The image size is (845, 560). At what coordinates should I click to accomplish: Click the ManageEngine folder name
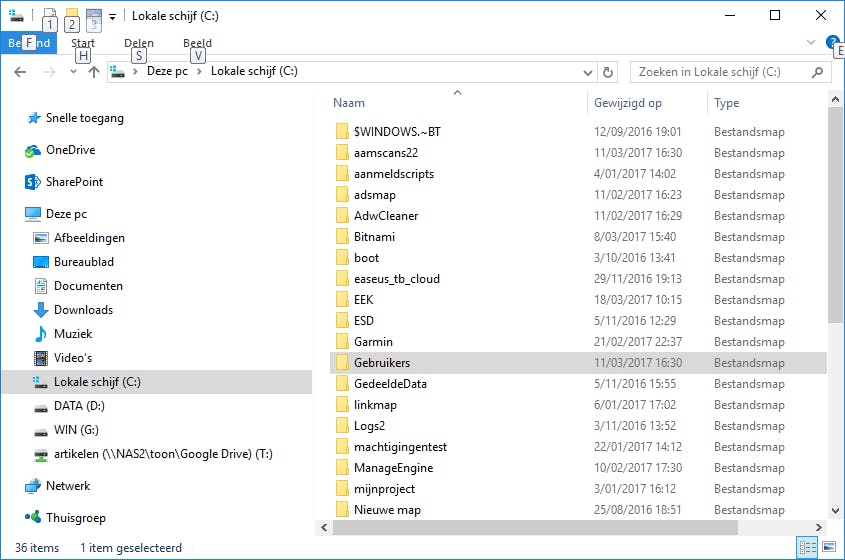click(x=393, y=468)
